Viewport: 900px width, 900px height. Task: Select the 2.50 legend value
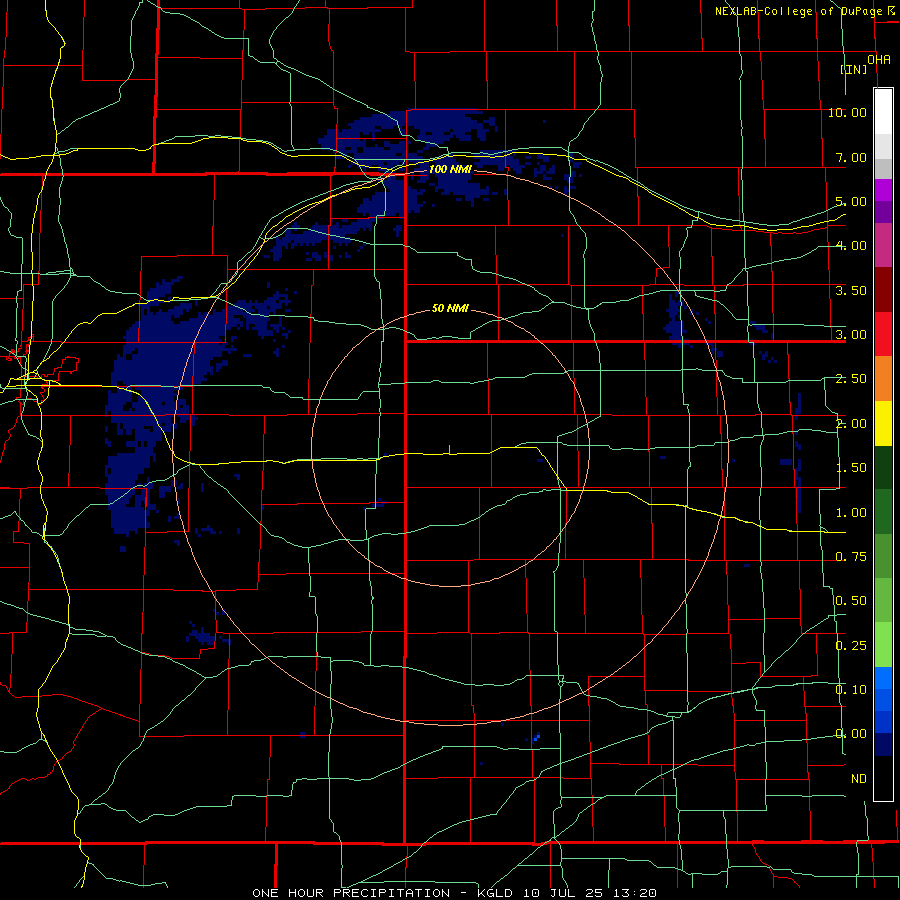[x=851, y=379]
